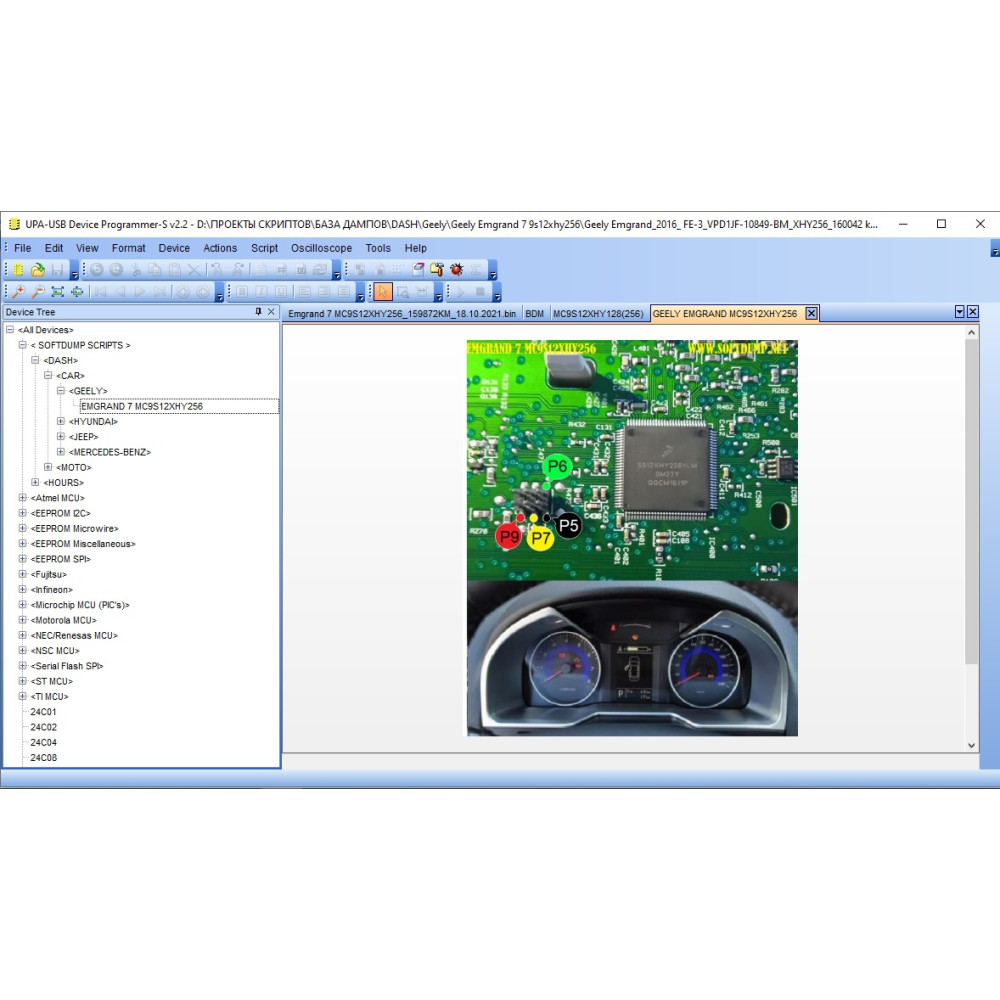Screen dimensions: 1000x1000
Task: Select the Serial Flash SPI label
Action: coord(67,666)
